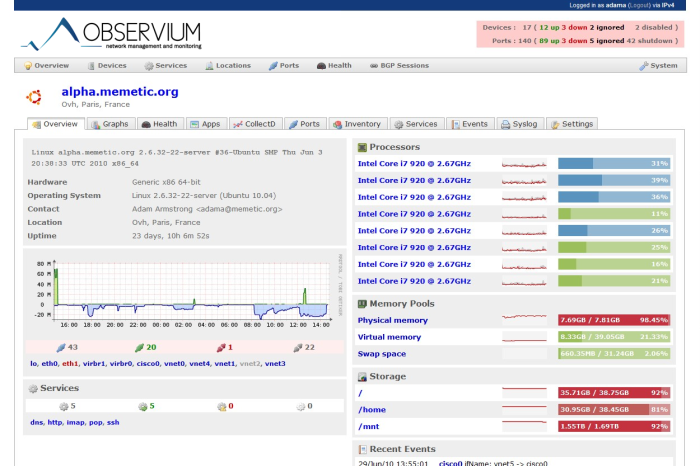Click the processor usage bar showing 39%
The height and width of the screenshot is (466, 700).
pos(614,180)
